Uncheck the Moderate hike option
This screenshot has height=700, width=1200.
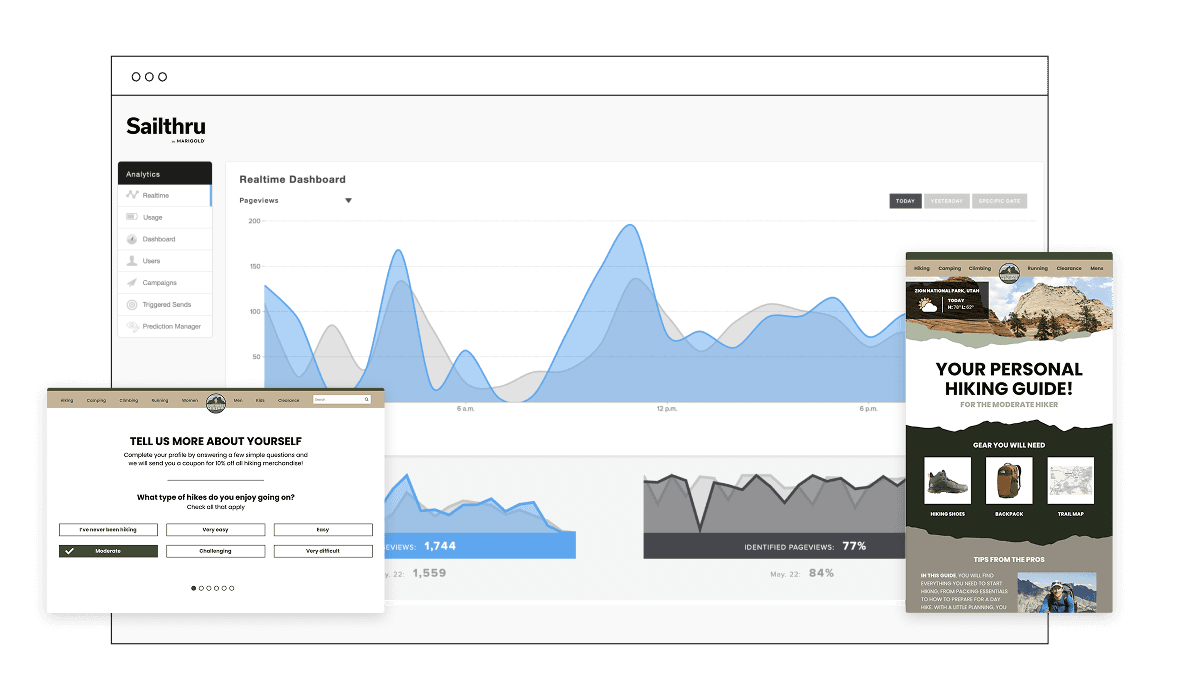pyautogui.click(x=108, y=551)
